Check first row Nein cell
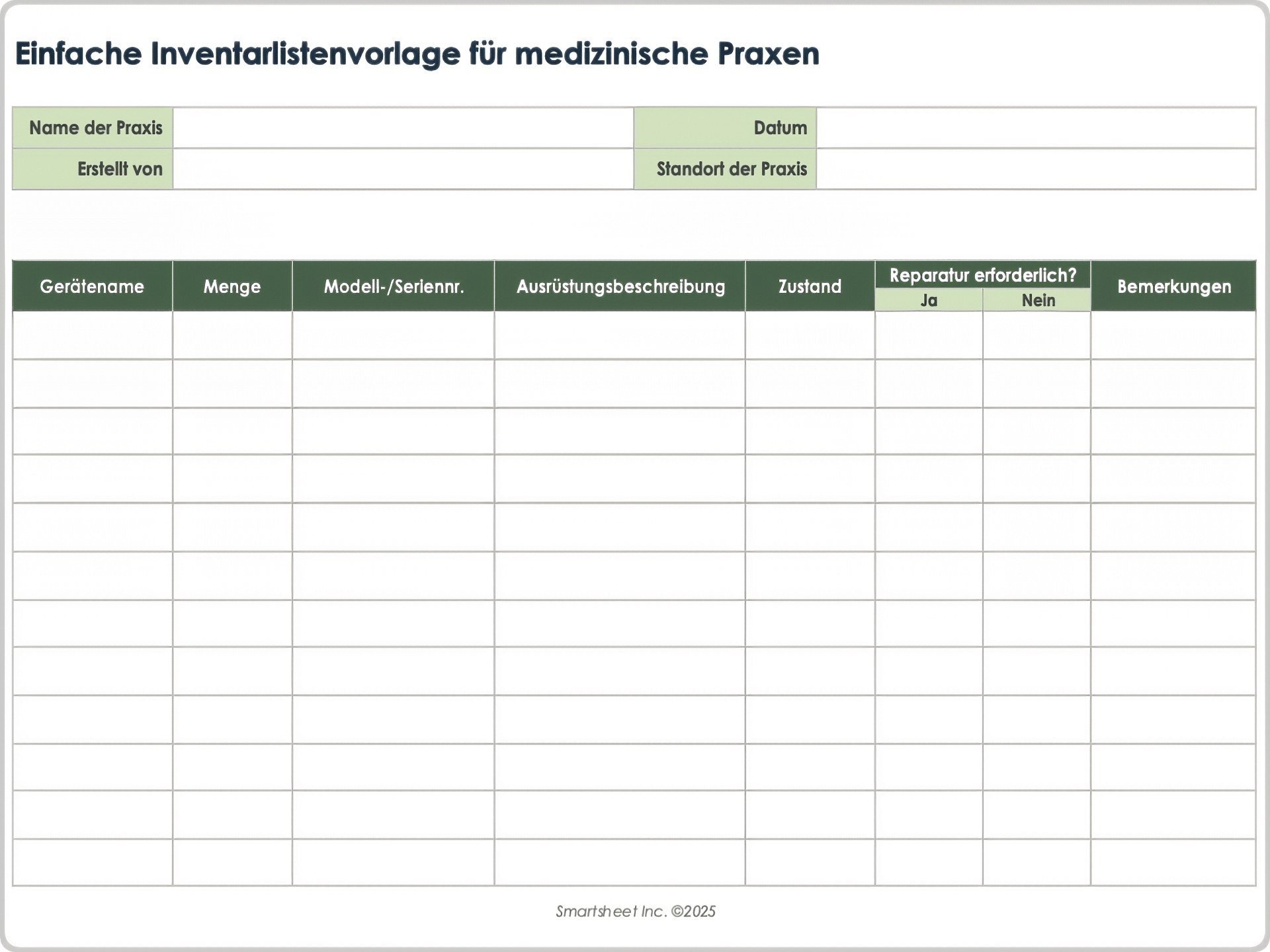The width and height of the screenshot is (1270, 952). pos(1037,336)
